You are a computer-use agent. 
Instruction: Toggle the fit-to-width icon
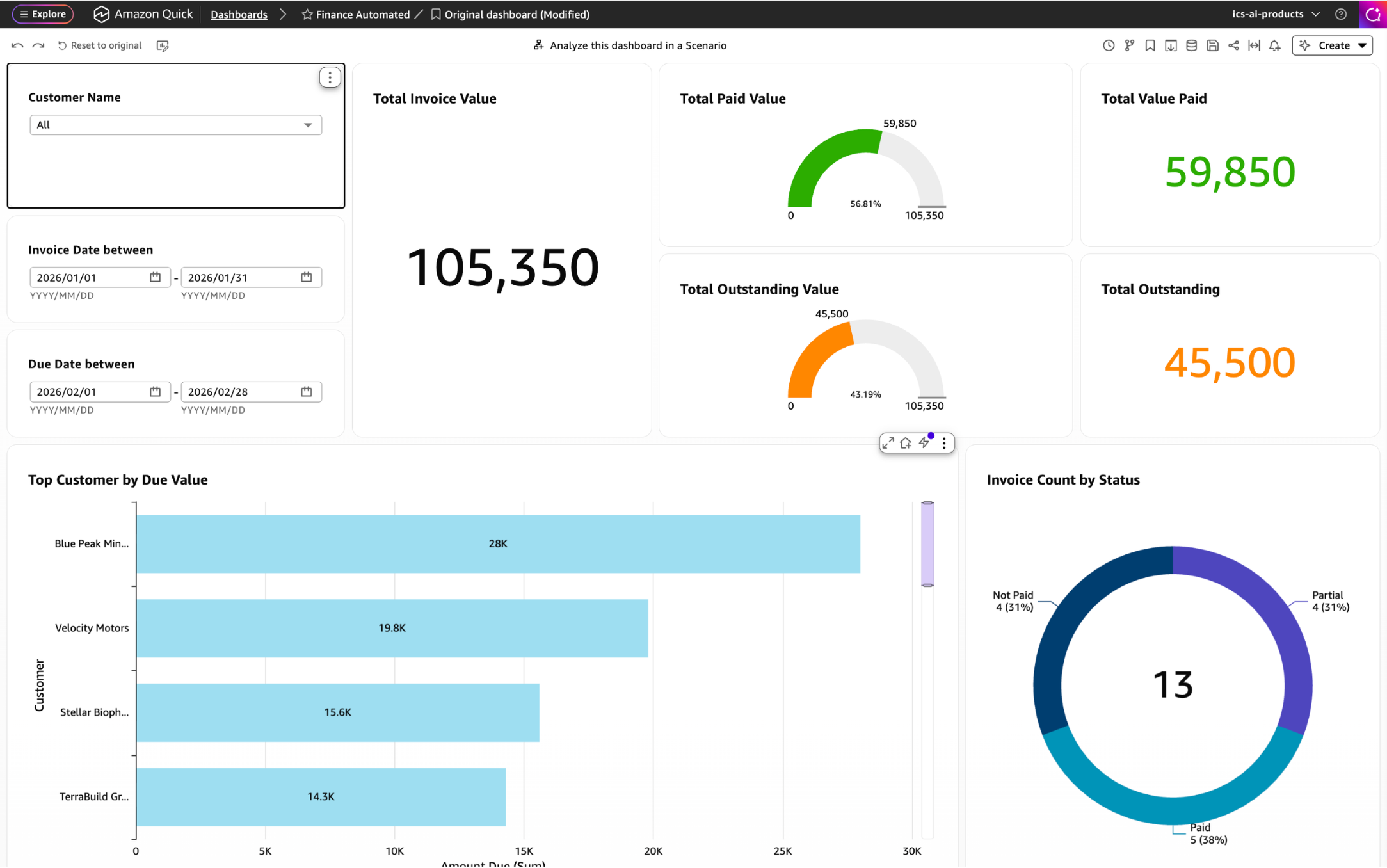(x=1254, y=45)
